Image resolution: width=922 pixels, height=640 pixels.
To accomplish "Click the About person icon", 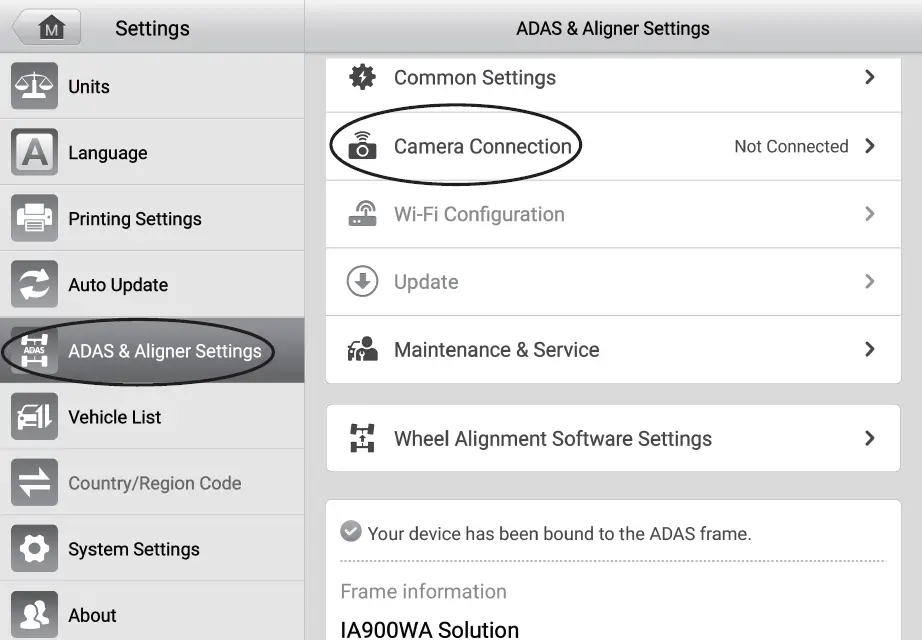I will coord(34,614).
